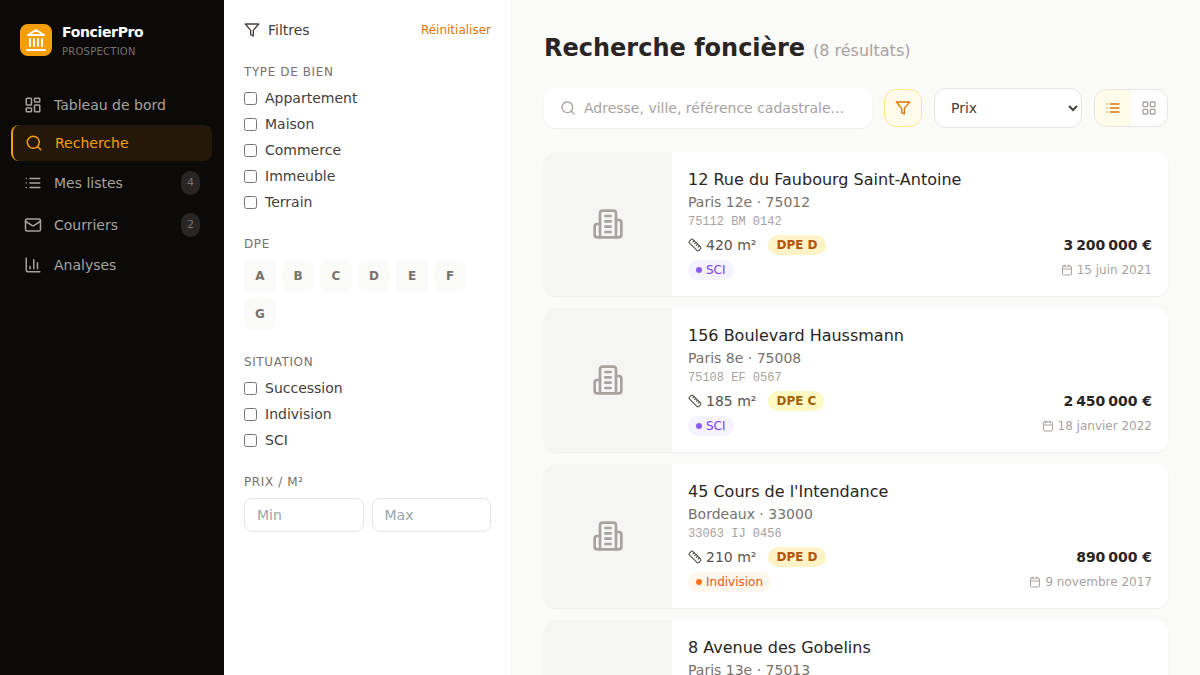This screenshot has width=1200, height=675.
Task: Select DPE class C
Action: coord(336,276)
